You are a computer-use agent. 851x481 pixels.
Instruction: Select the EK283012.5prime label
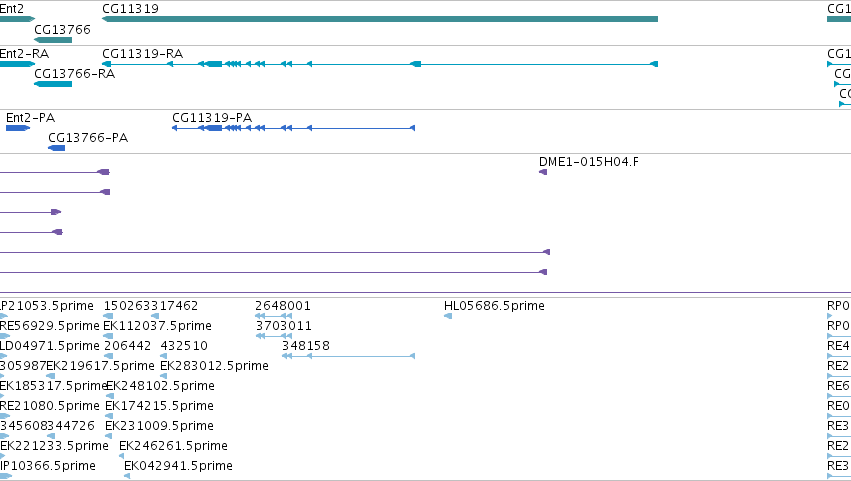point(214,366)
